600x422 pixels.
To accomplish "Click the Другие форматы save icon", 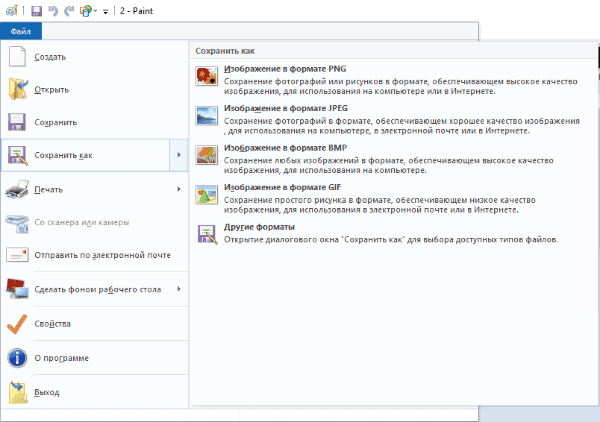I will pos(207,234).
